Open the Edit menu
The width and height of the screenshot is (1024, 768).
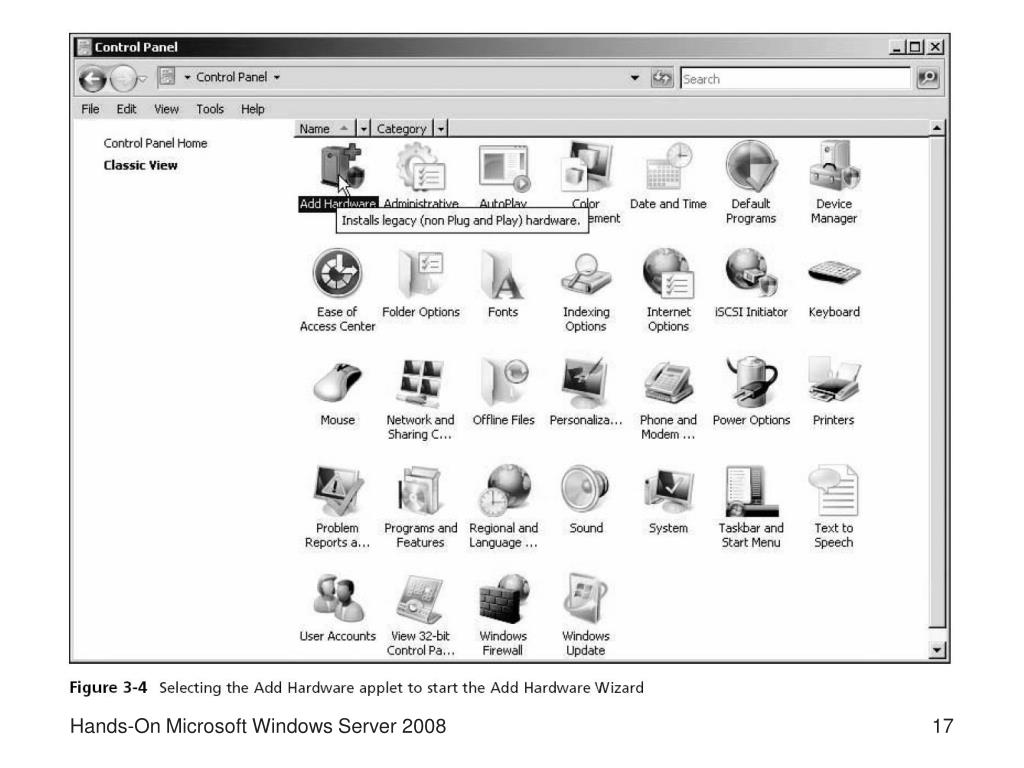tap(126, 109)
